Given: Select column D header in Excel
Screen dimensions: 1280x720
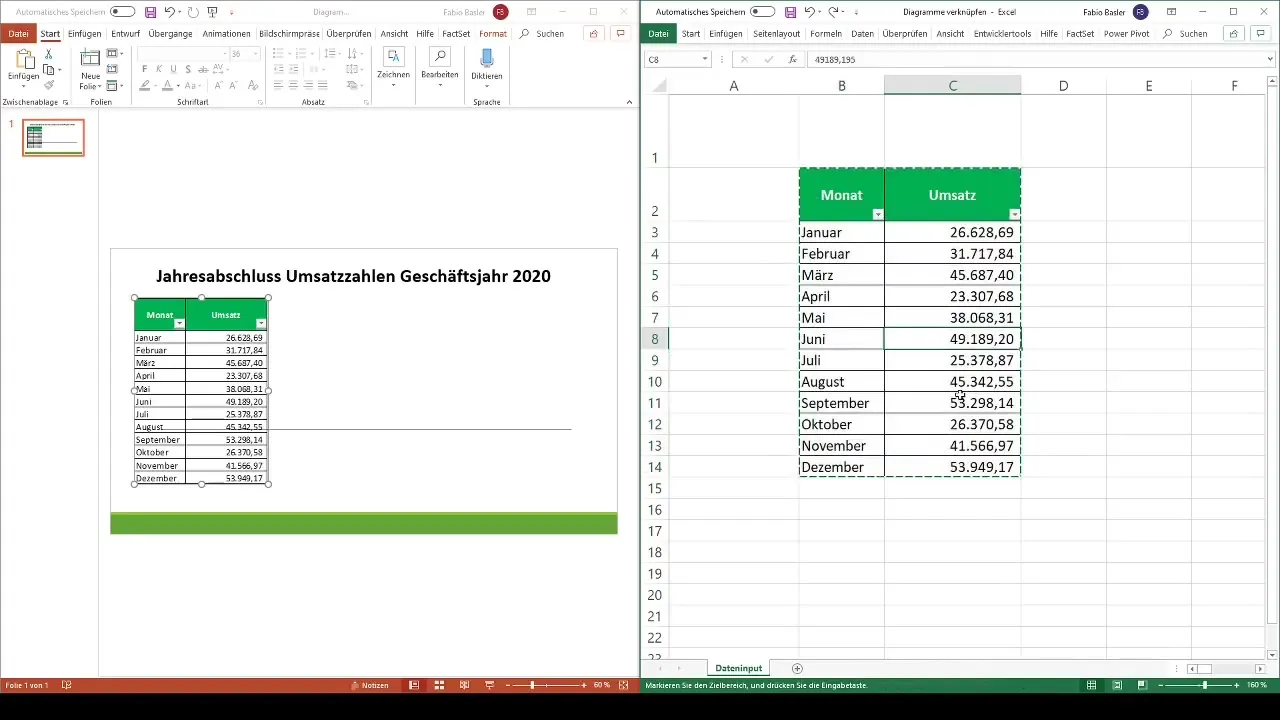Looking at the screenshot, I should coord(1063,86).
